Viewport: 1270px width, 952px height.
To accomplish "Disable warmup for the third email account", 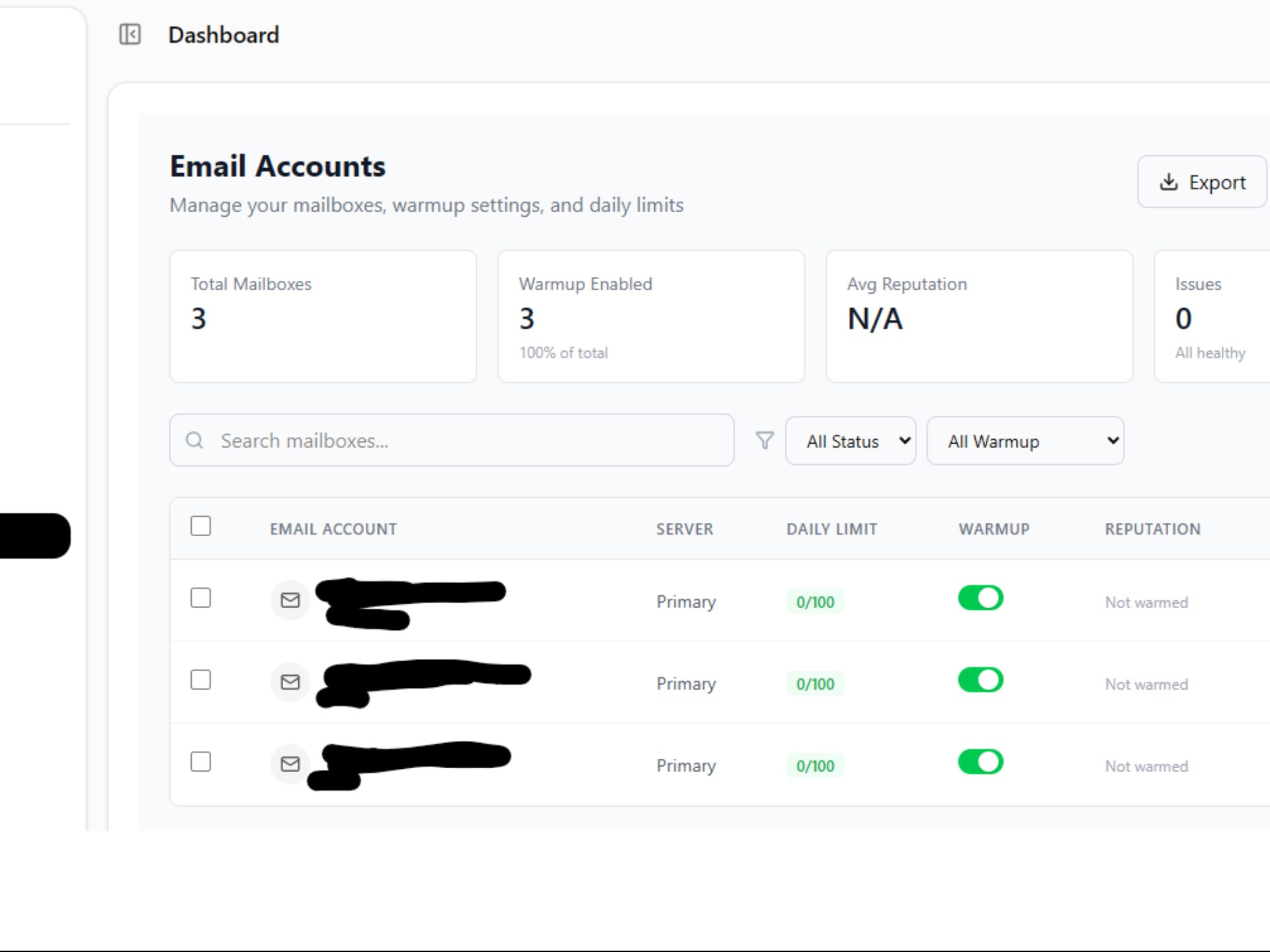I will tap(980, 762).
